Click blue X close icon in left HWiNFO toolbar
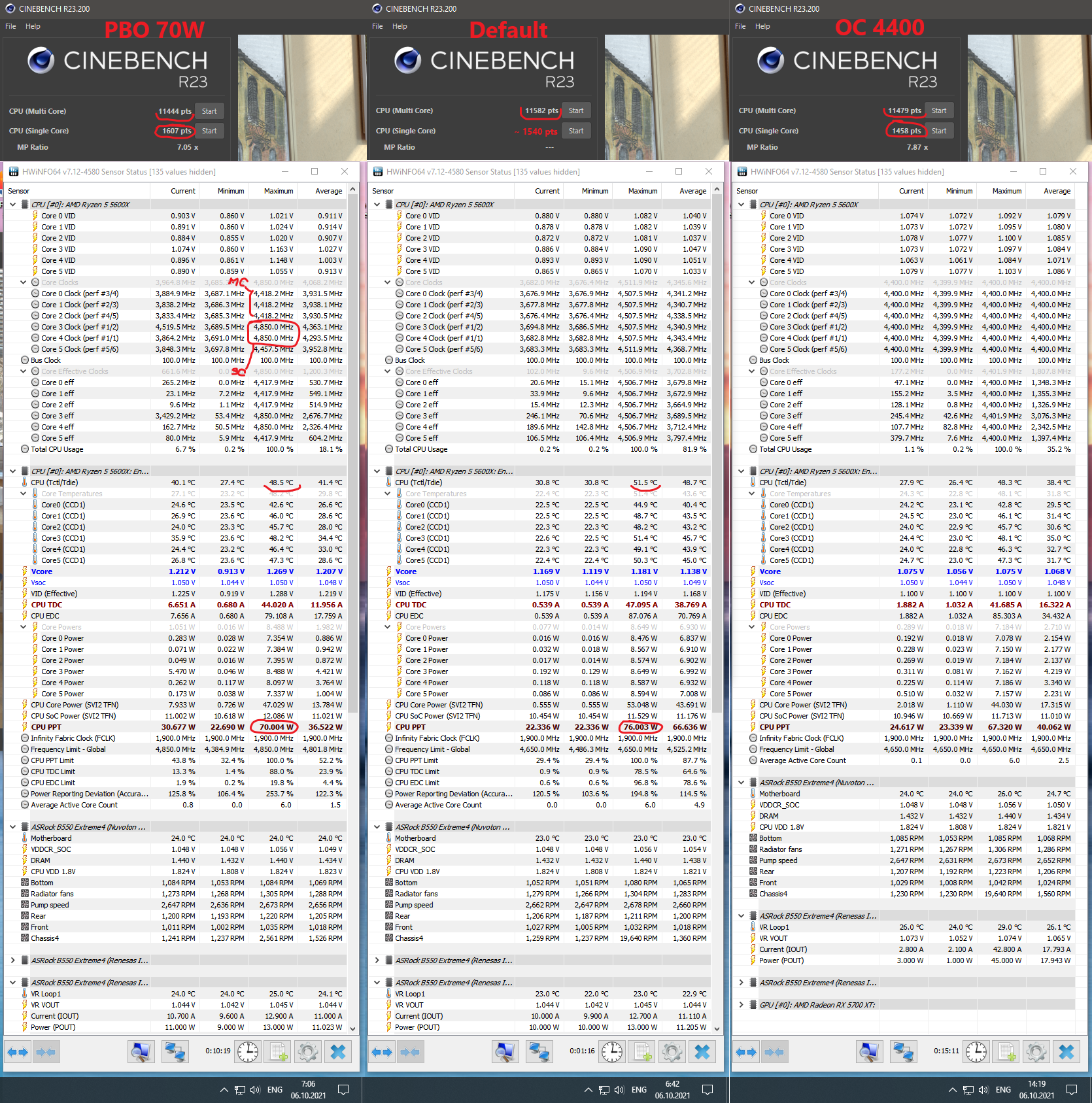 pos(338,1052)
